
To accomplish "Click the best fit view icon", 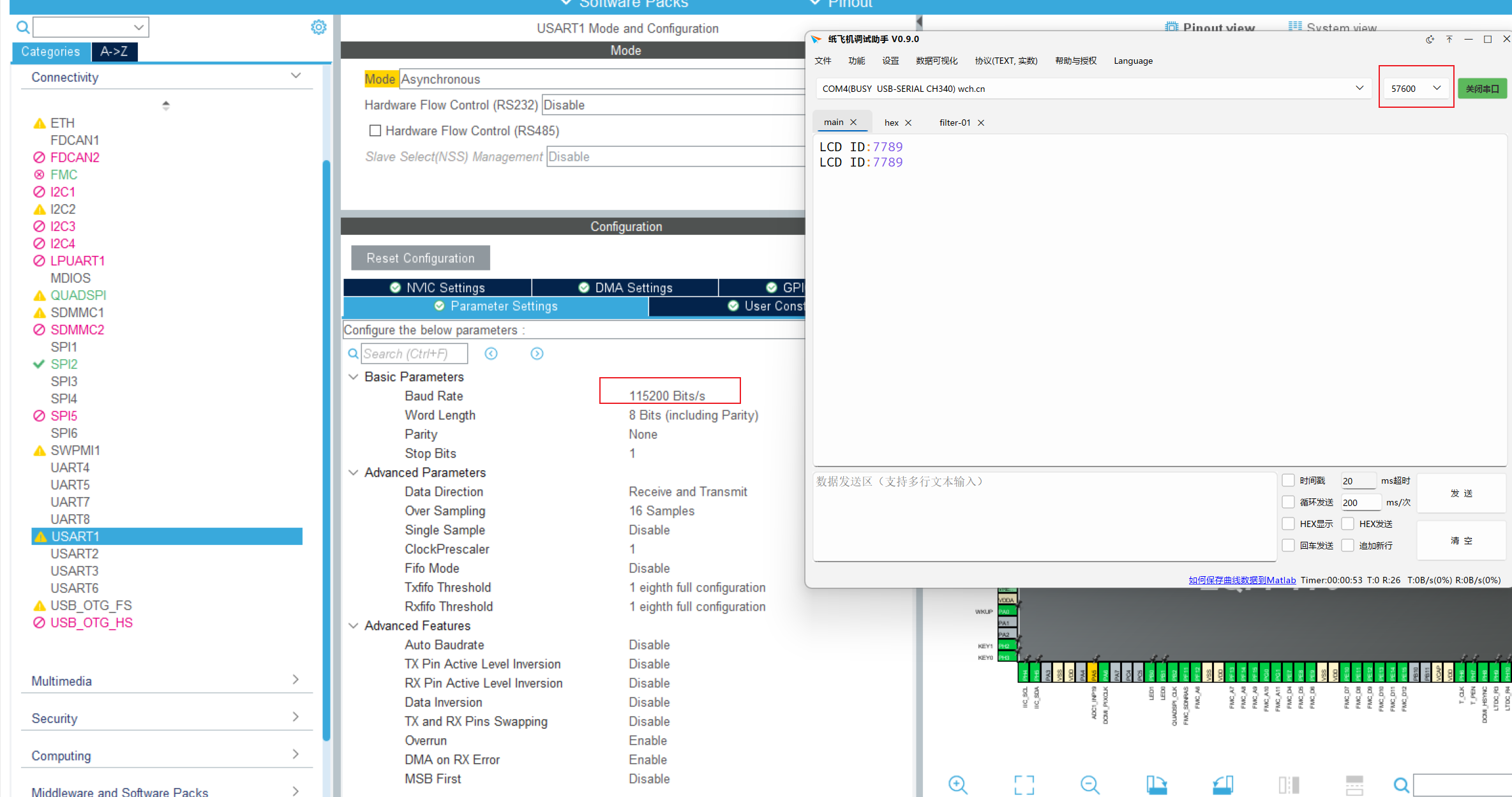I will pyautogui.click(x=1024, y=785).
